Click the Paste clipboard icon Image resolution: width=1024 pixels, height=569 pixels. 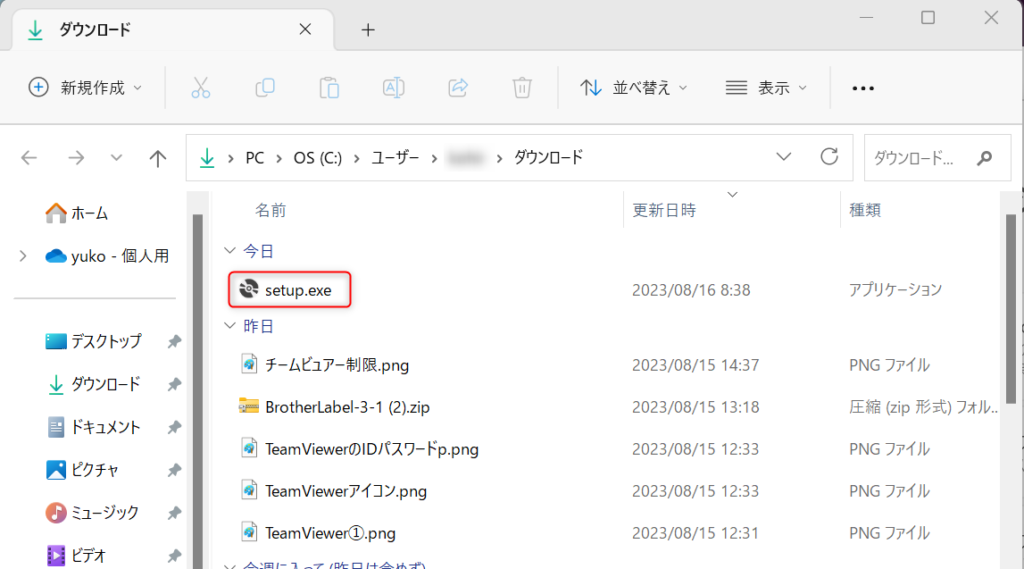[328, 88]
